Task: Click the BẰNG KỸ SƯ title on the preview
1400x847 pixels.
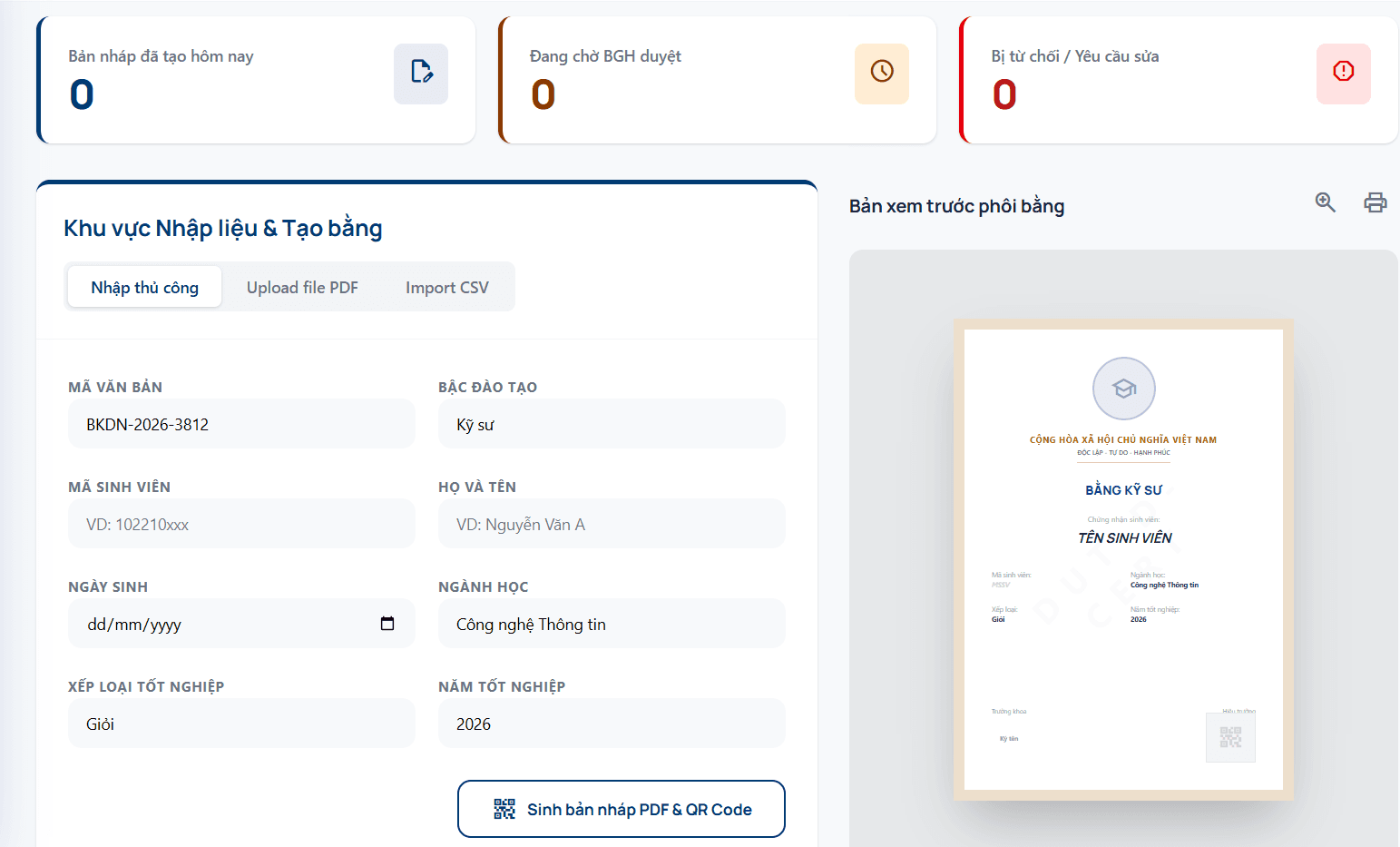Action: (1123, 490)
